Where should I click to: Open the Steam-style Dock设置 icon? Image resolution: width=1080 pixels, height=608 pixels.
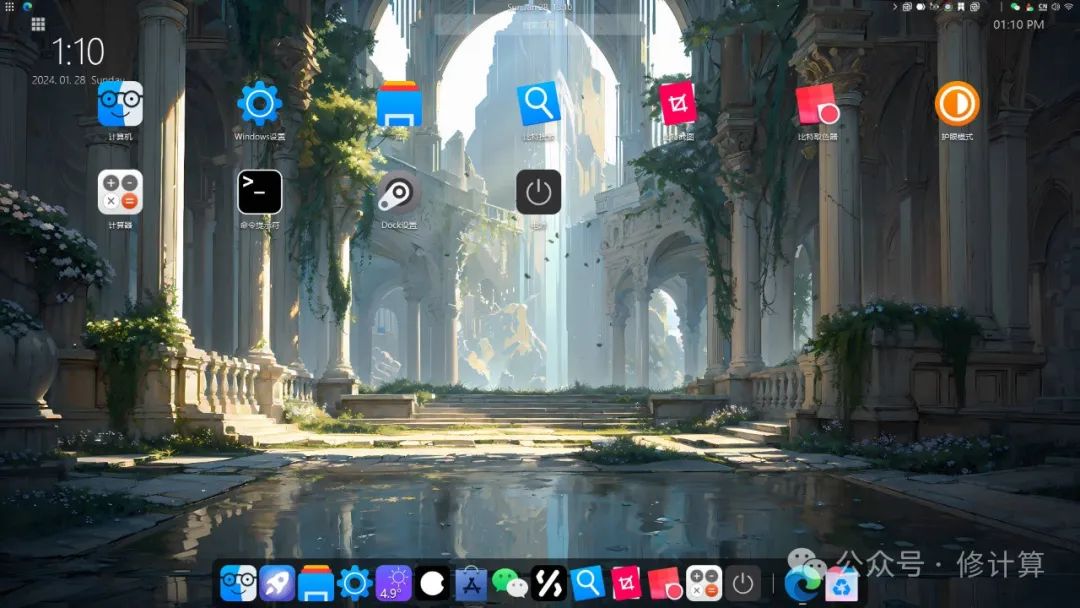pyautogui.click(x=398, y=194)
